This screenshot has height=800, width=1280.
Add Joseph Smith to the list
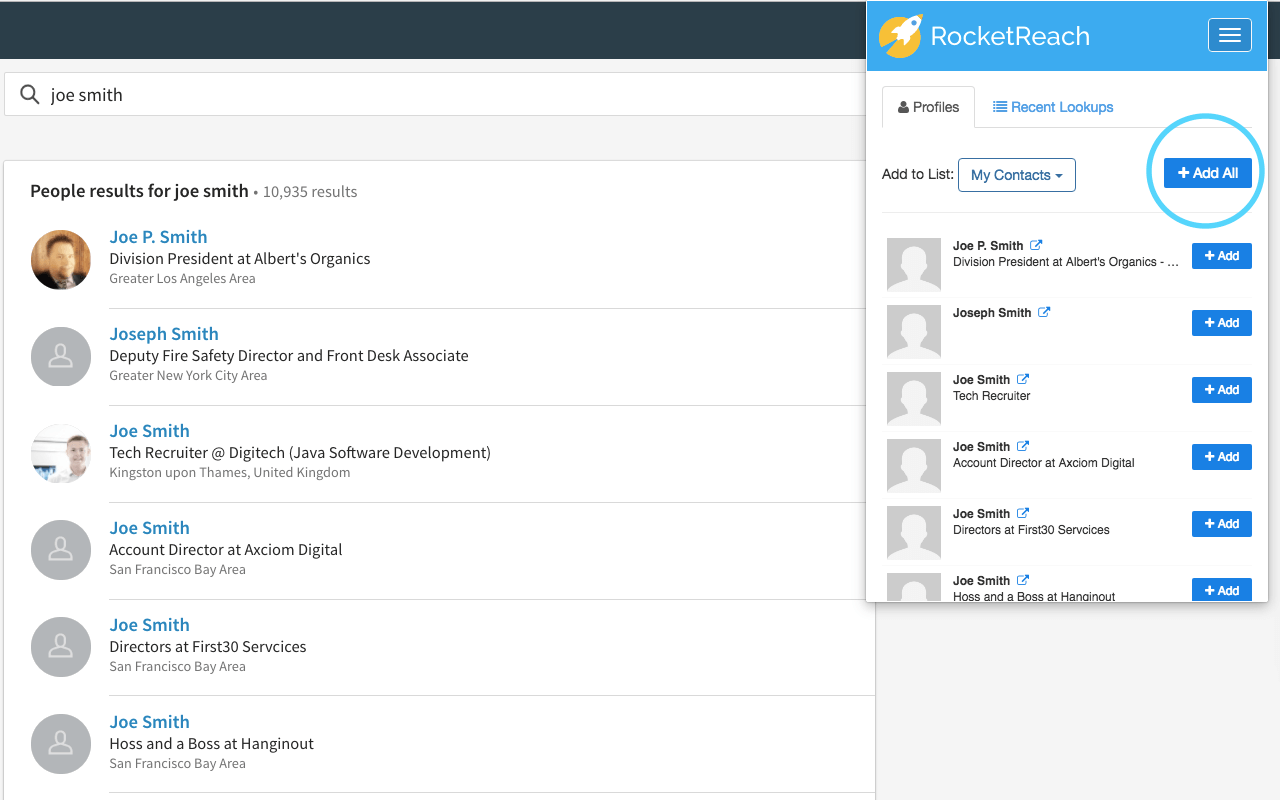pyautogui.click(x=1221, y=323)
